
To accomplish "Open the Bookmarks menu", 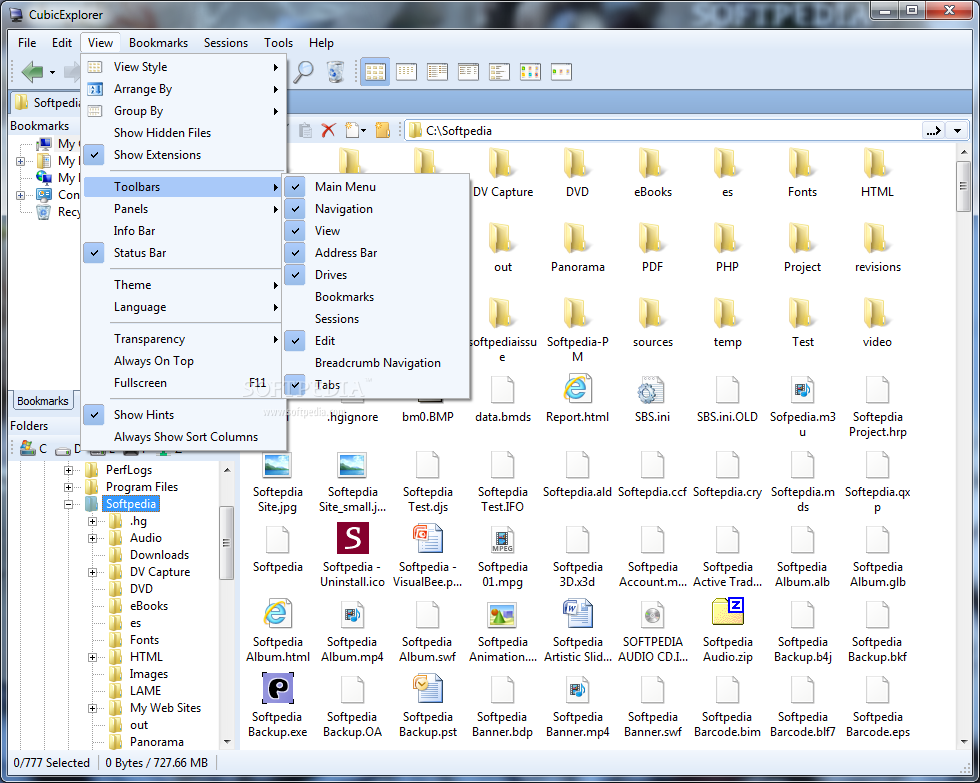I will point(158,42).
